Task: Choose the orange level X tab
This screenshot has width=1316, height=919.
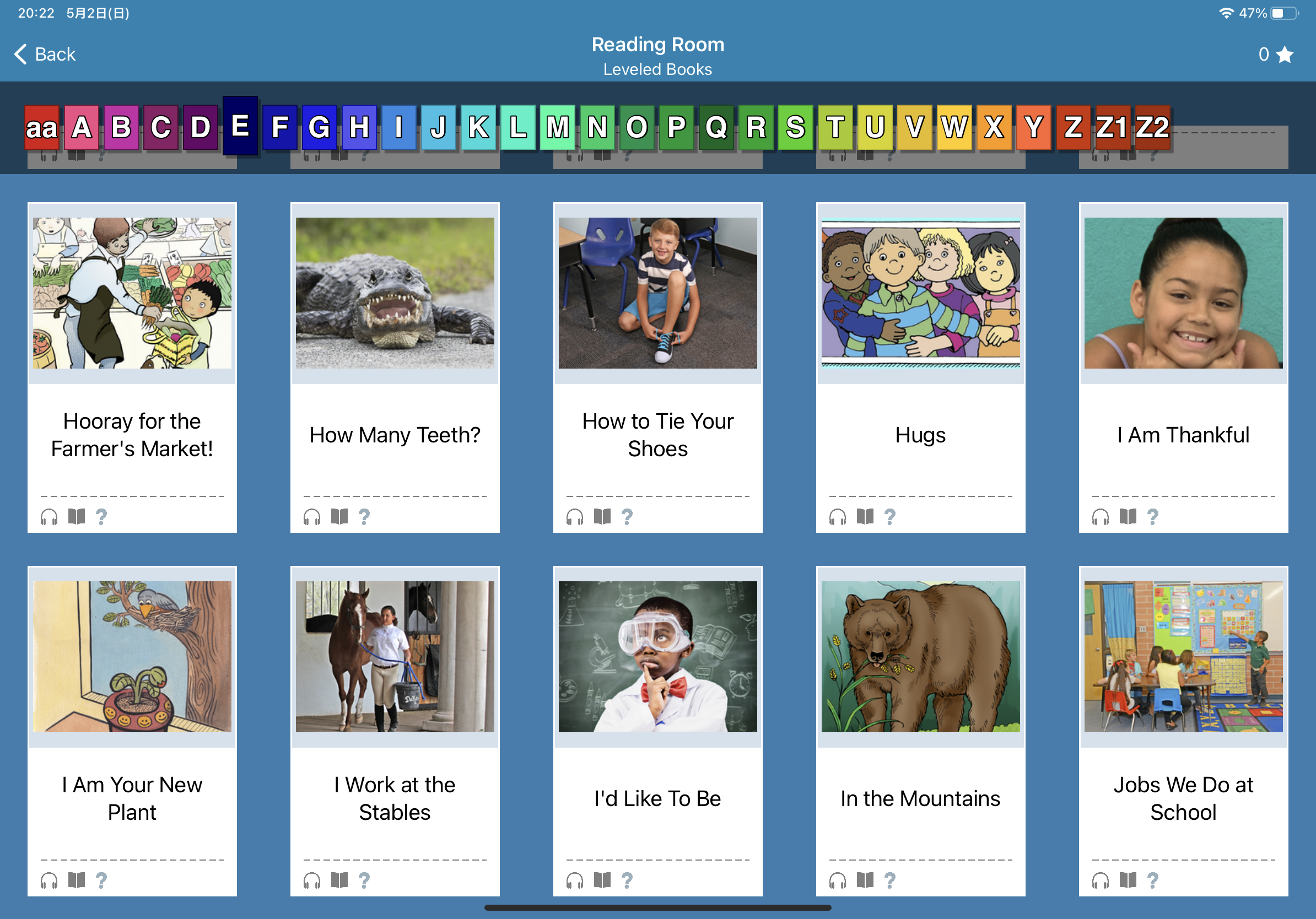Action: click(x=993, y=127)
